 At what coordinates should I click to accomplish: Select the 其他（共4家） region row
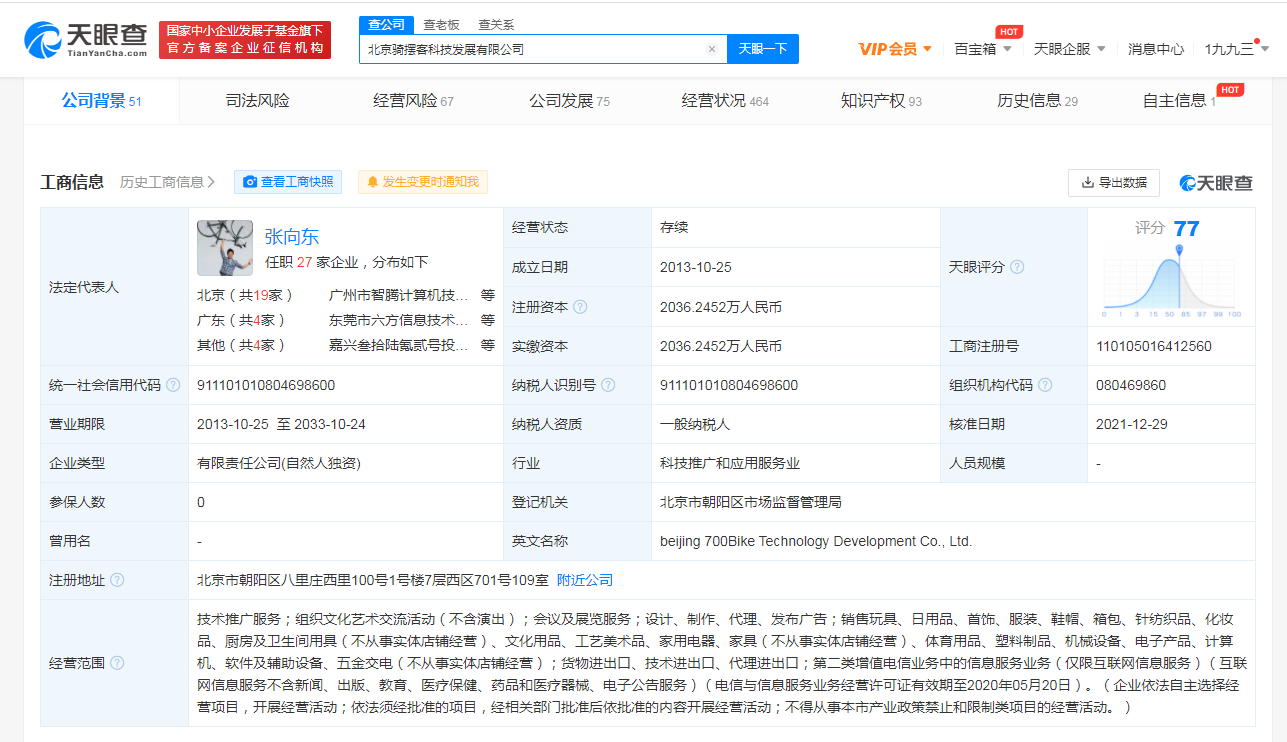pos(242,345)
